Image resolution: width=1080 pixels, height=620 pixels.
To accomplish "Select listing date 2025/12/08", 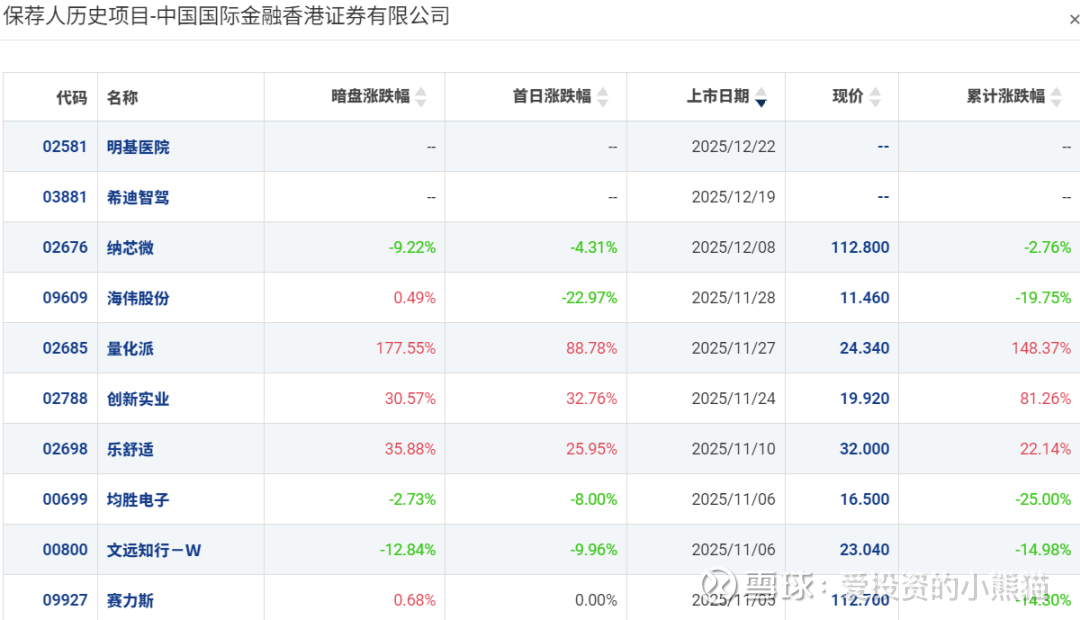I will (734, 247).
